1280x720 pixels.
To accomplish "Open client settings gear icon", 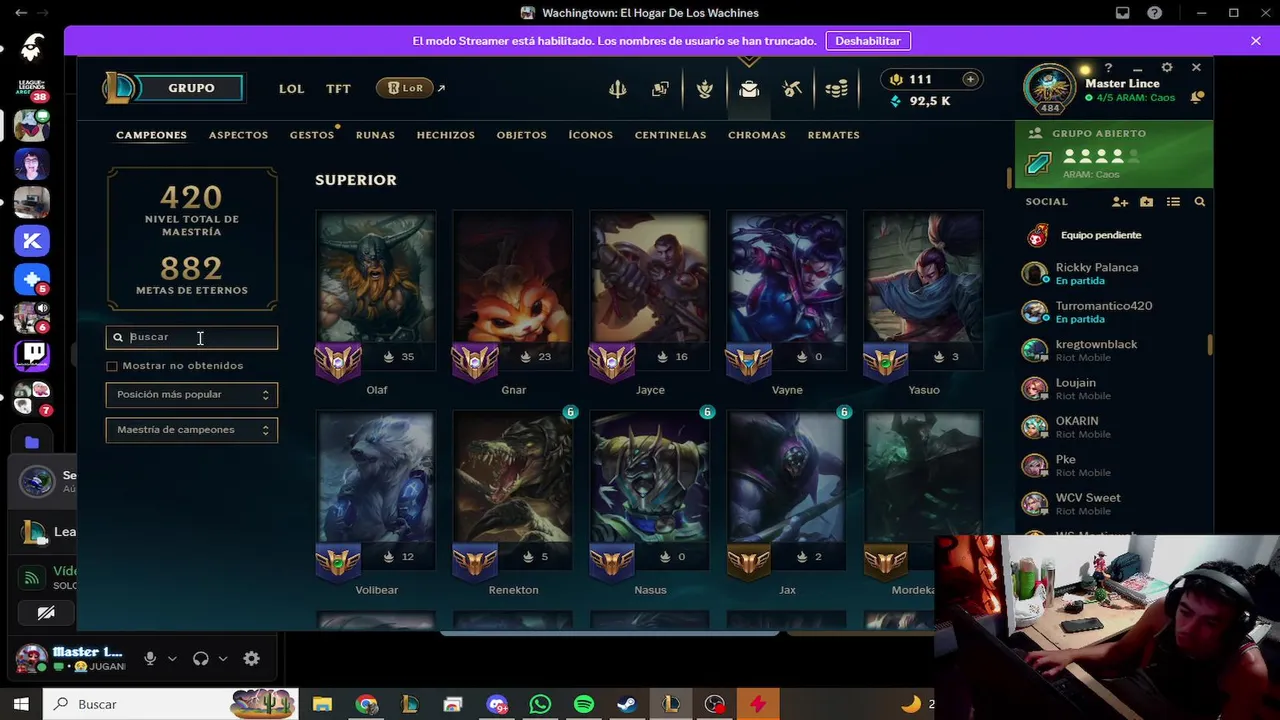I will pos(1167,67).
